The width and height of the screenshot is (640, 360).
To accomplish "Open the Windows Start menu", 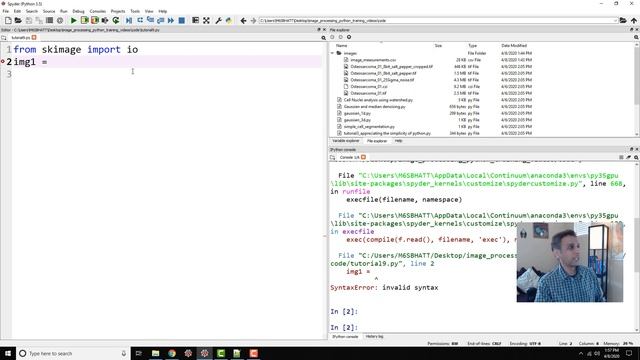I will (8, 353).
